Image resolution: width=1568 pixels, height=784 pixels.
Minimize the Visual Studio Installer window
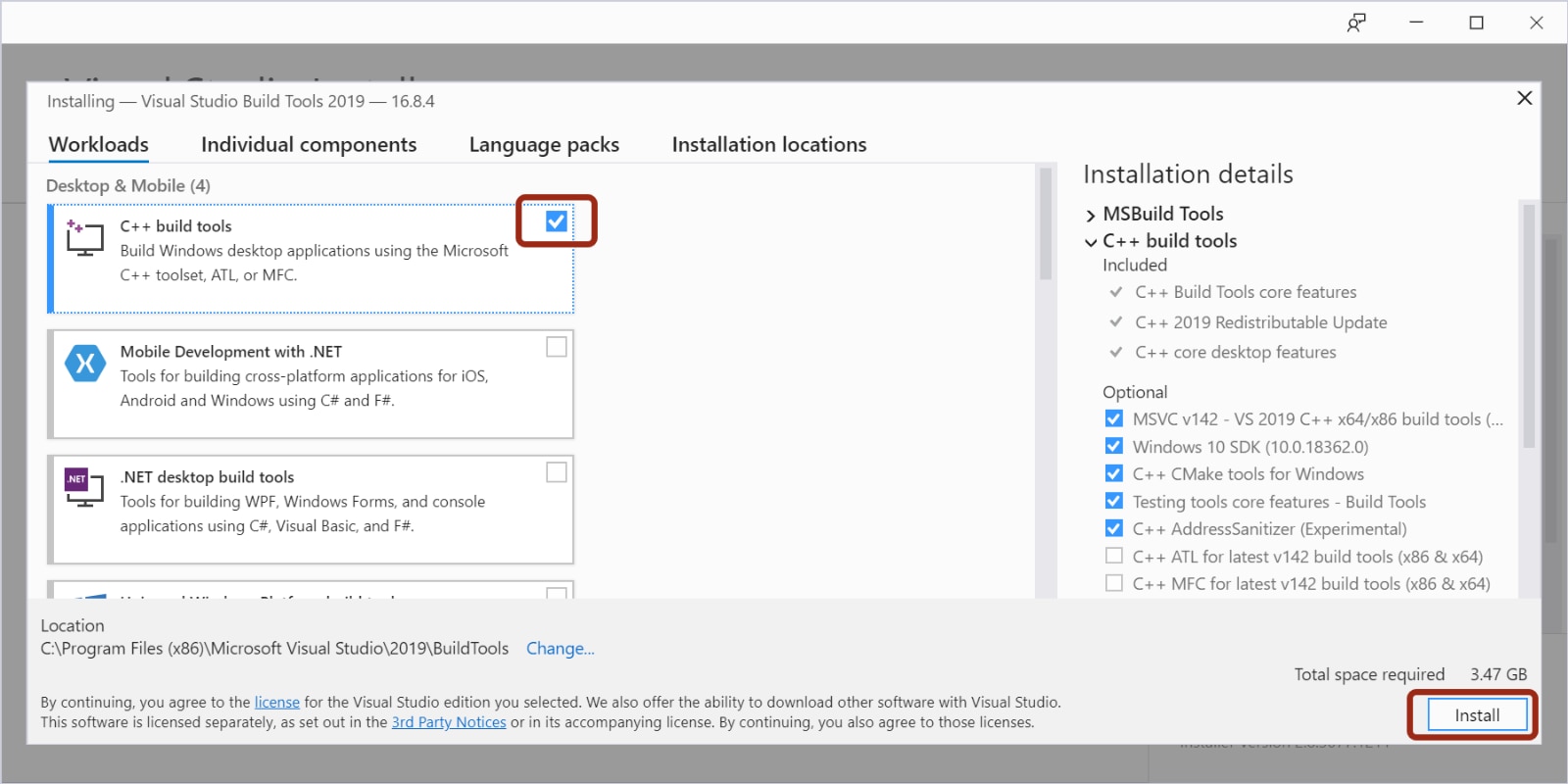(1416, 23)
